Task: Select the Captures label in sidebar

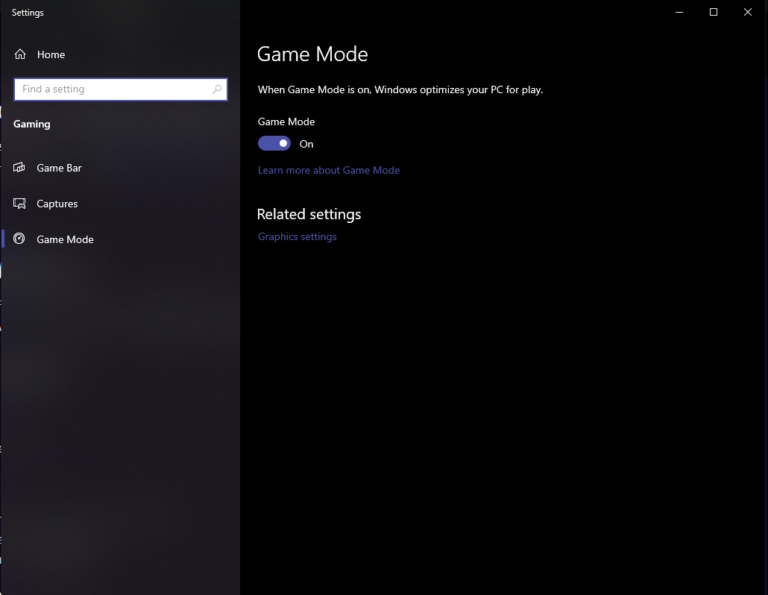Action: (57, 204)
